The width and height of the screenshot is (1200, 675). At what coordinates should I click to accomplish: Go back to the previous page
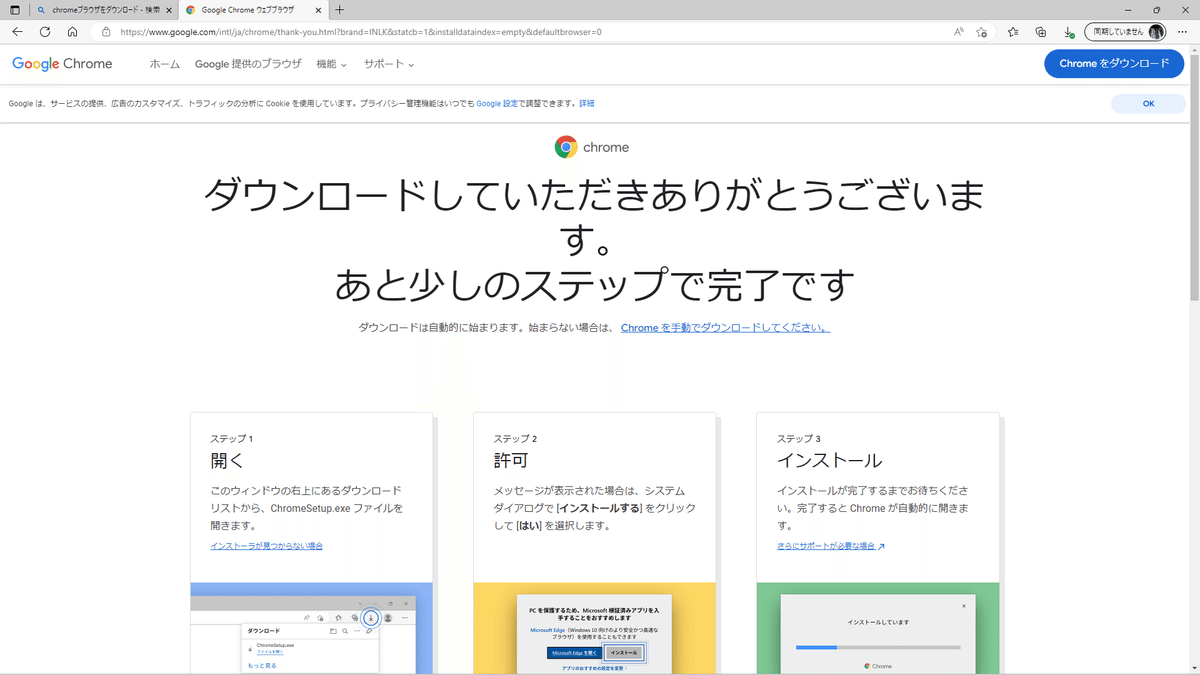[x=17, y=32]
